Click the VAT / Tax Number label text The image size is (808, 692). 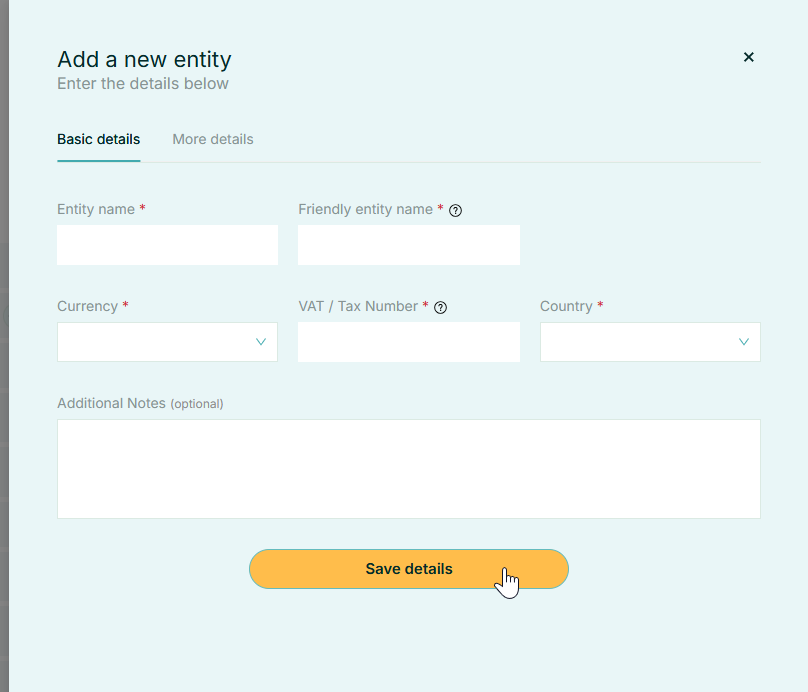coord(358,306)
